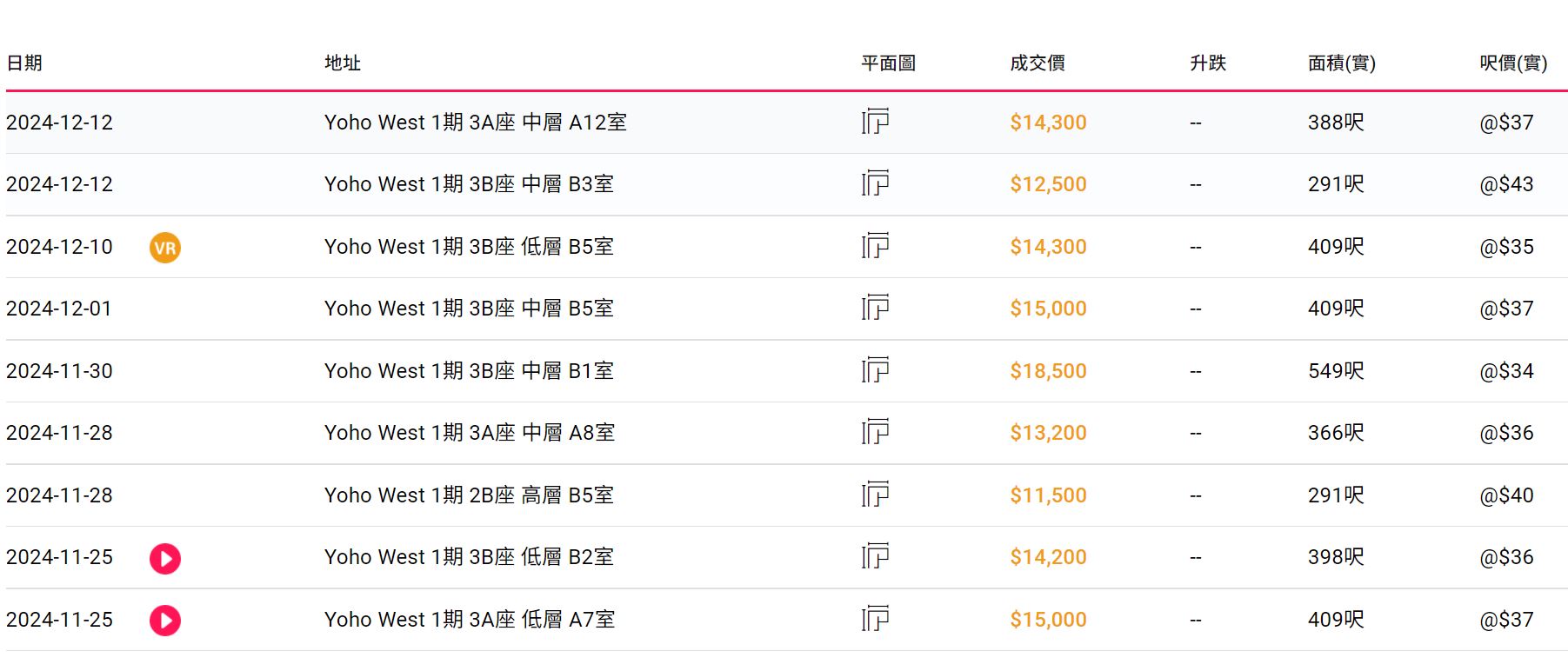Play video for 3B座 低層 B2室 listing
This screenshot has height=671, width=1568.
pyautogui.click(x=165, y=558)
